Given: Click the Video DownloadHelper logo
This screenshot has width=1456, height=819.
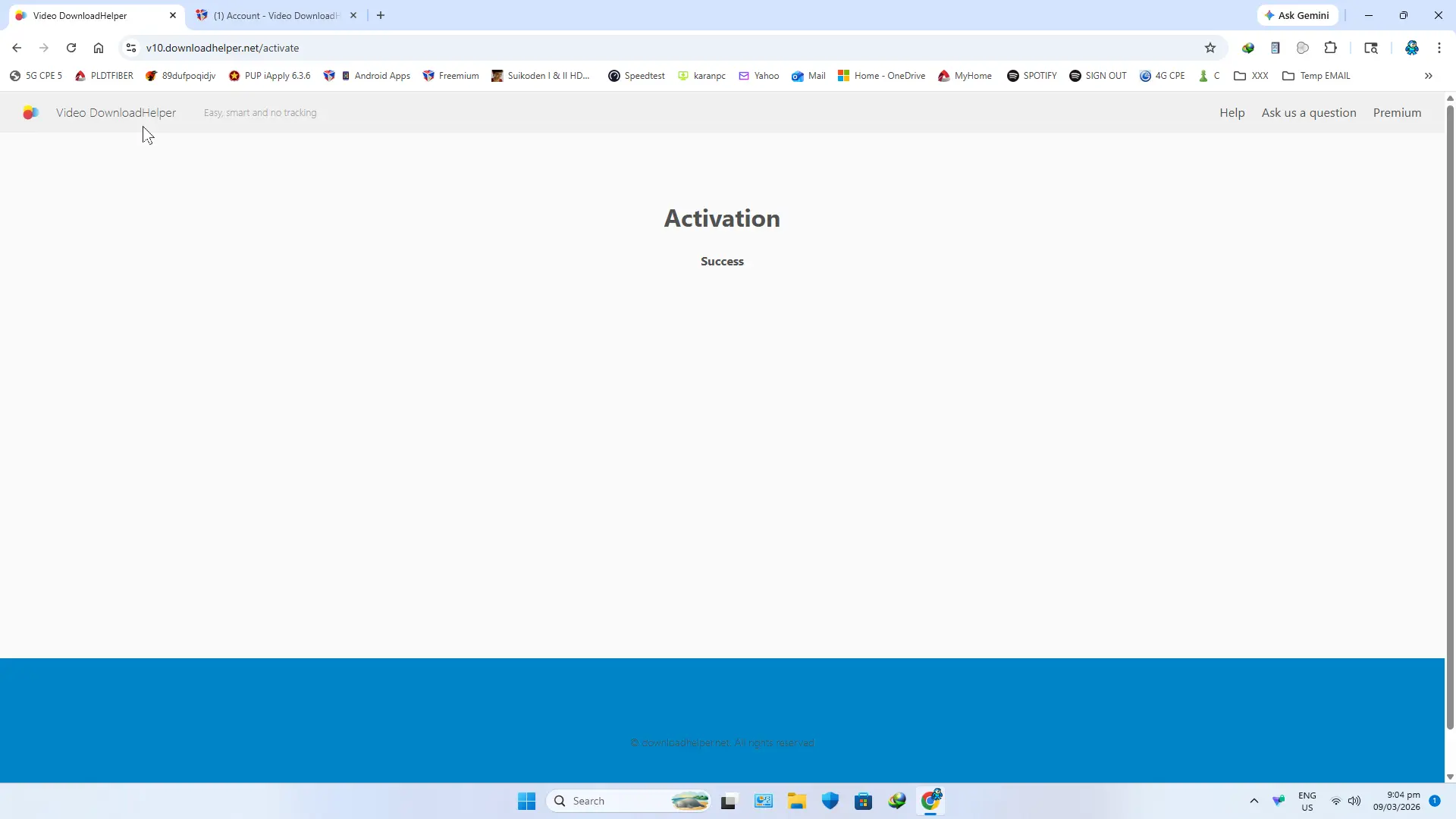Looking at the screenshot, I should point(30,113).
